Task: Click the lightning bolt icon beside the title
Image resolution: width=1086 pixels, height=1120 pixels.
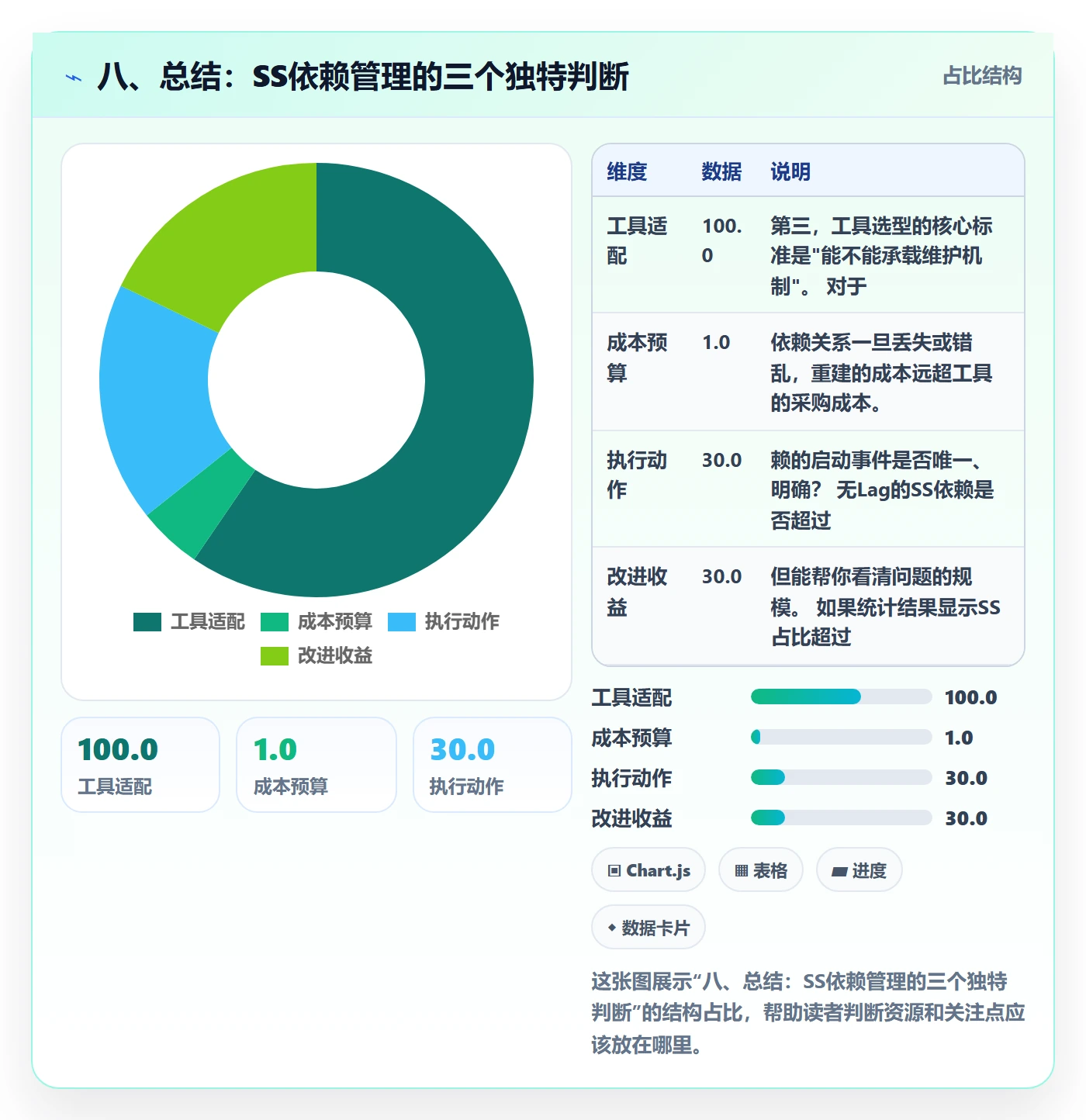Action: 74,78
